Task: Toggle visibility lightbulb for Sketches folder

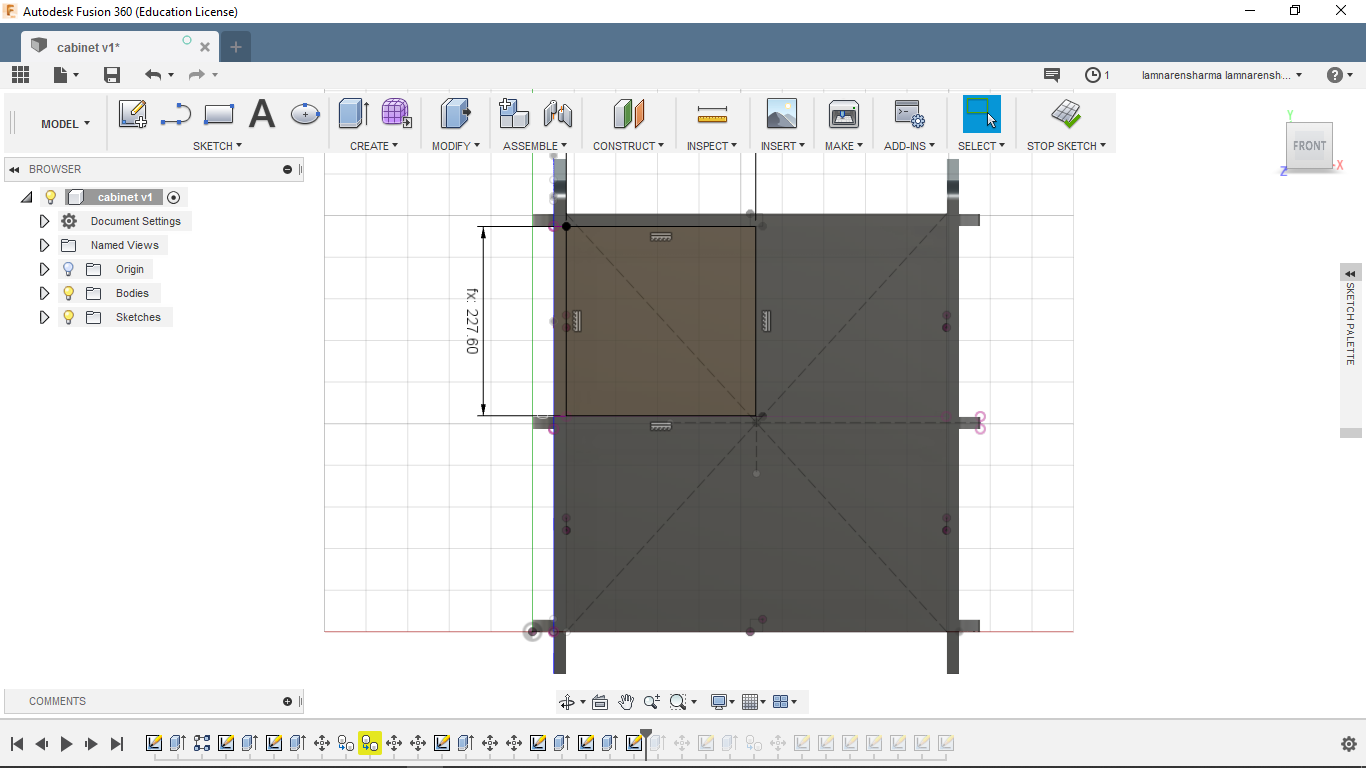Action: [x=68, y=317]
